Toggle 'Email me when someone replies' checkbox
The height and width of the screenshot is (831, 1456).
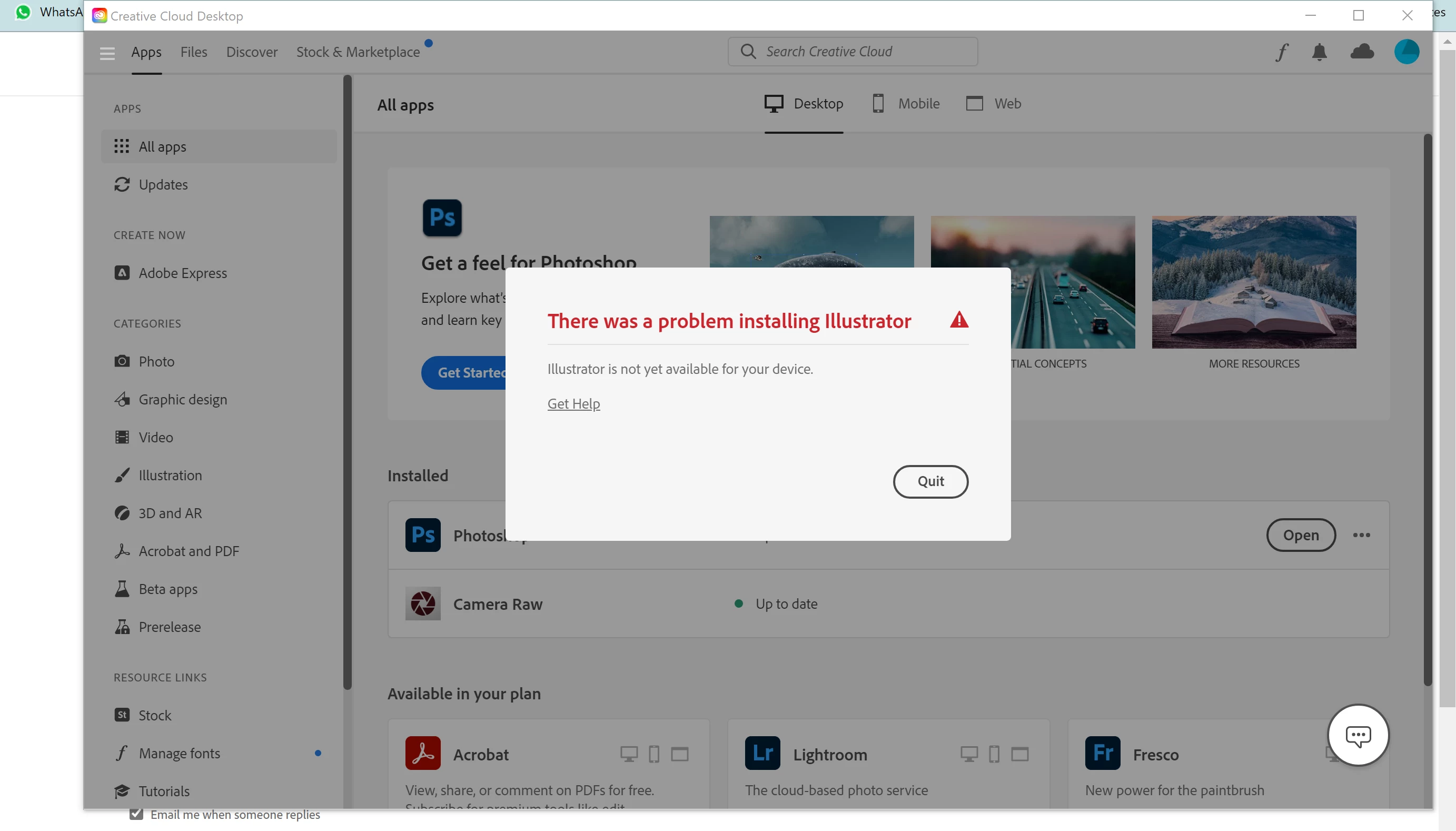[136, 814]
